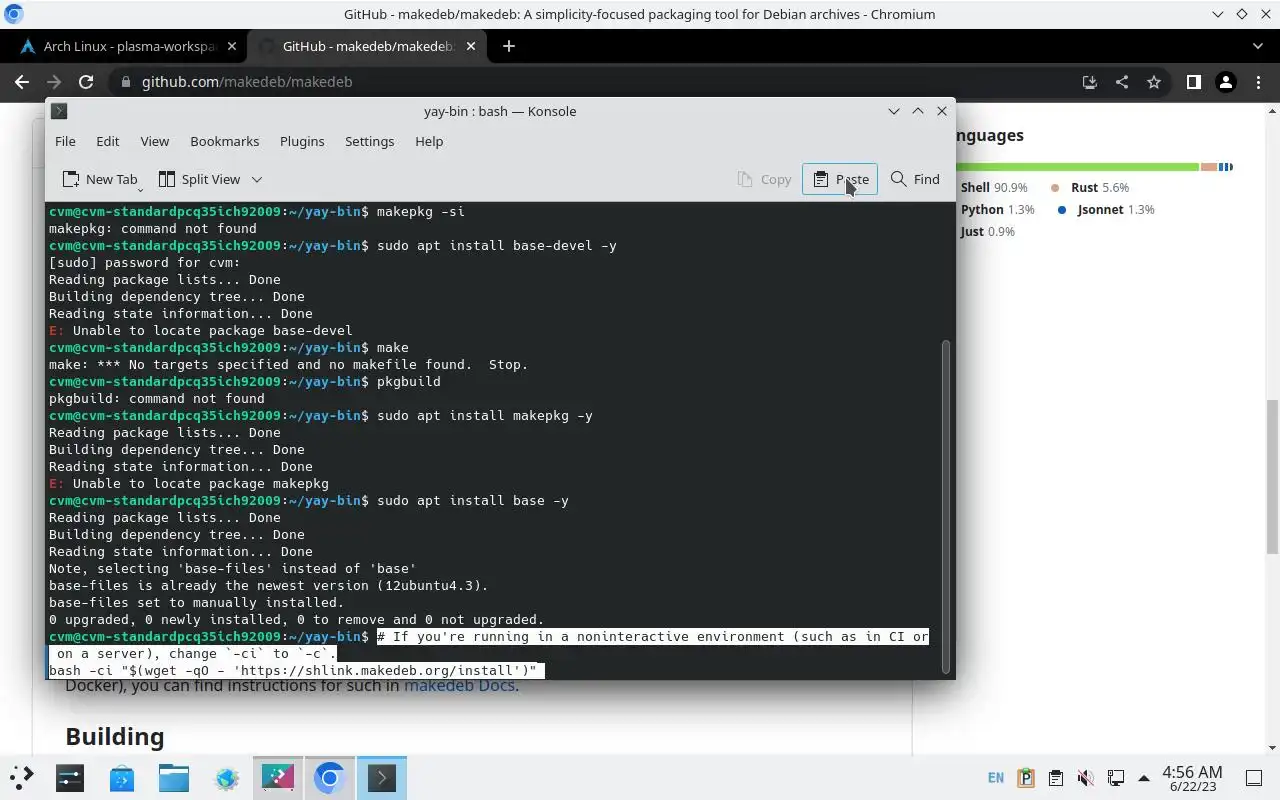Image resolution: width=1280 pixels, height=800 pixels.
Task: Open the Settings menu in Konsole
Action: tap(369, 141)
